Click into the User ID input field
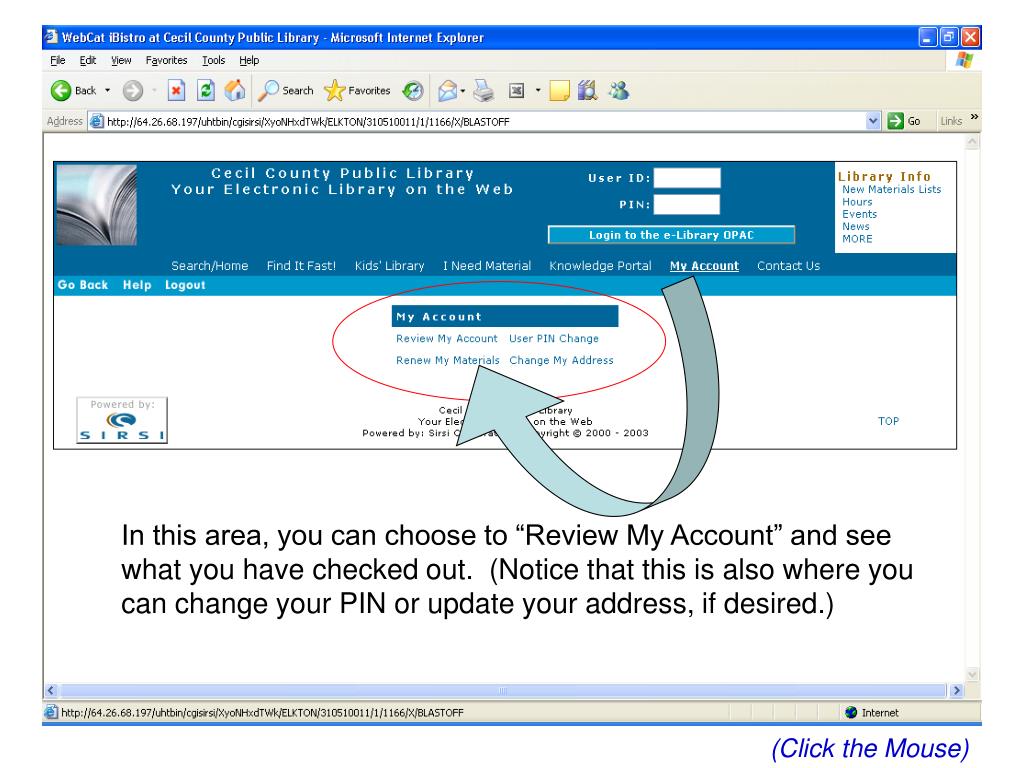Viewport: 1024px width, 768px height. pyautogui.click(x=687, y=178)
